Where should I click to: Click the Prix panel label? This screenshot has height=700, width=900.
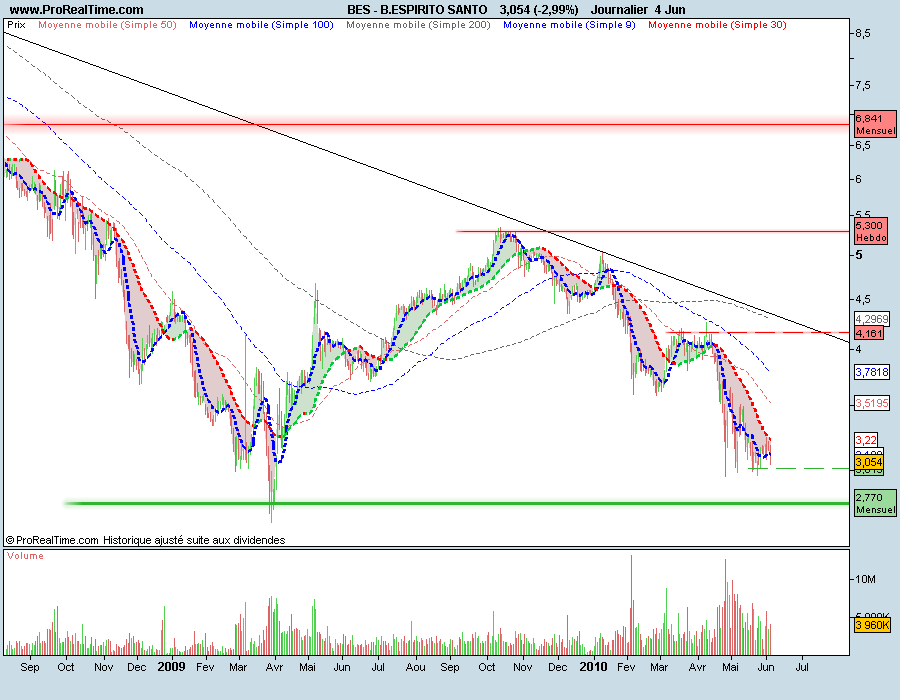click(17, 25)
